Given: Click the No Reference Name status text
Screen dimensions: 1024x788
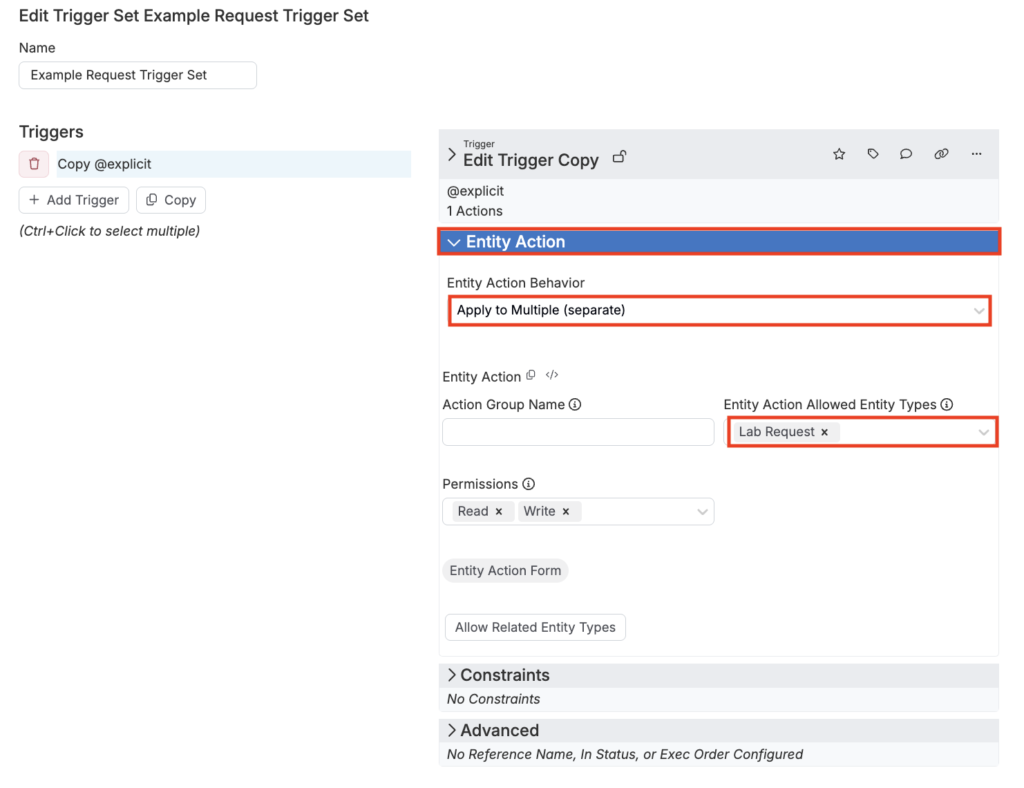Looking at the screenshot, I should [x=625, y=755].
